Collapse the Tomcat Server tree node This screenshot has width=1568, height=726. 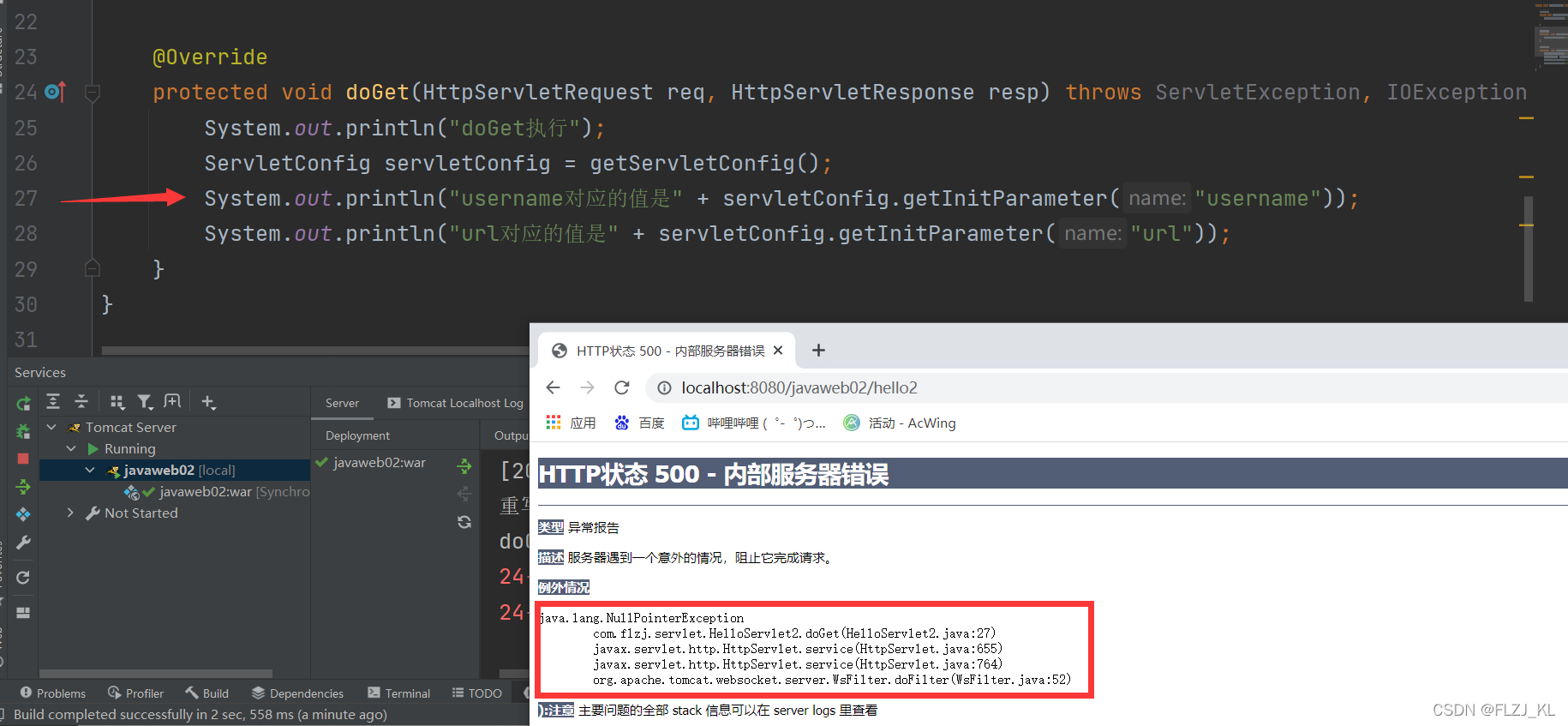tap(51, 427)
